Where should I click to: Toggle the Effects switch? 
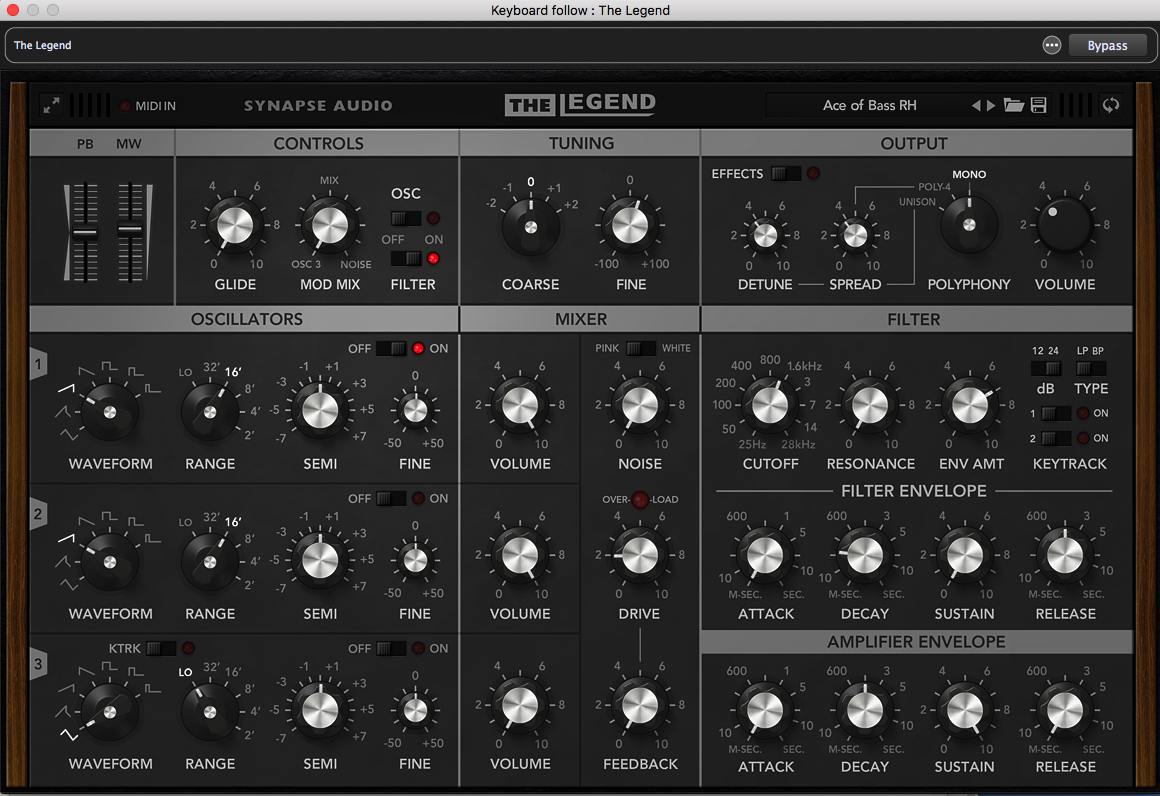[785, 173]
